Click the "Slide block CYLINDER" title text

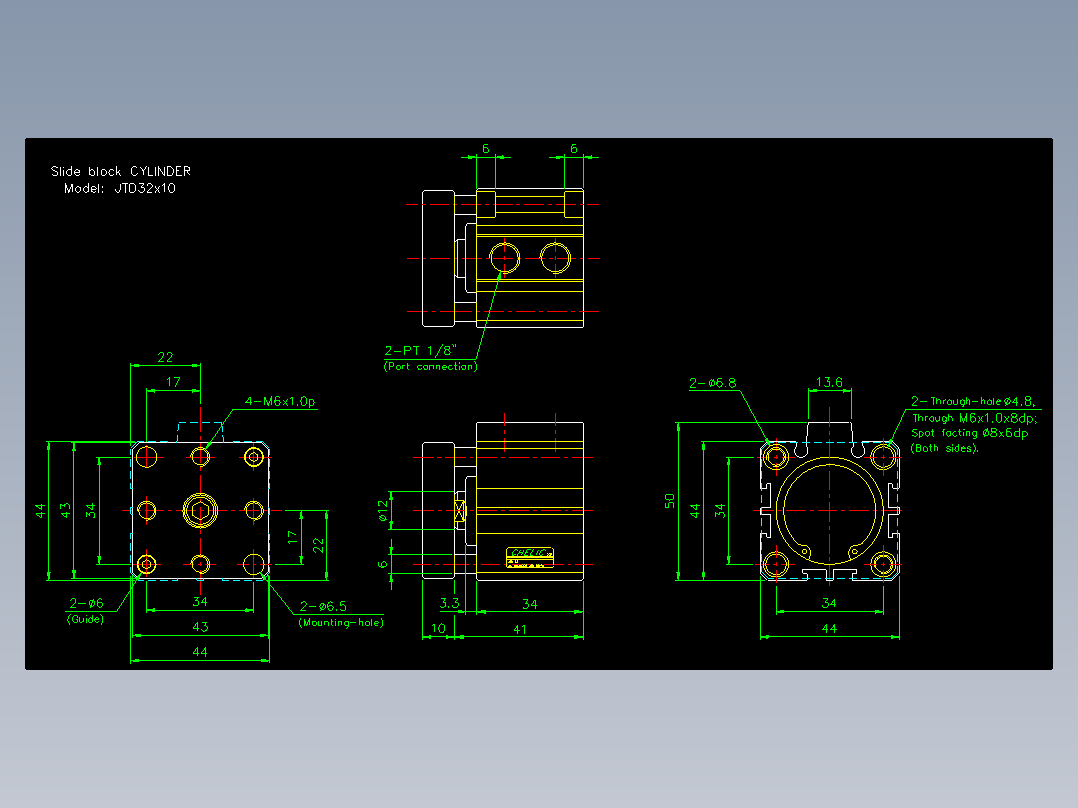pos(120,171)
